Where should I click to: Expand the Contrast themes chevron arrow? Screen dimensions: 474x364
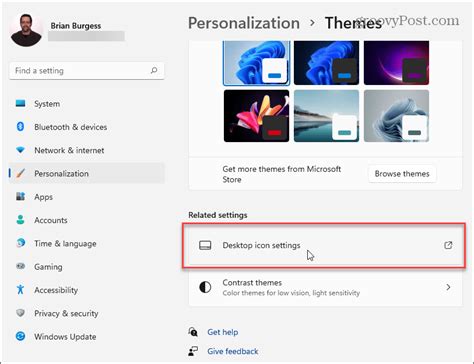click(448, 287)
